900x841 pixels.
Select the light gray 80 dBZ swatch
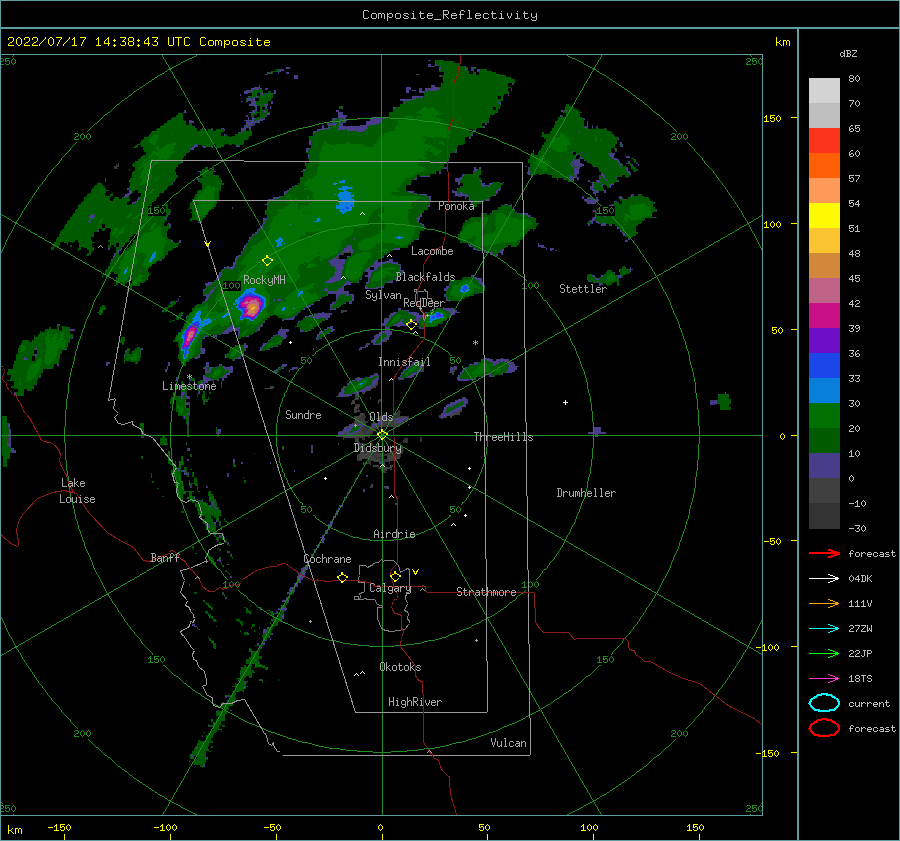[x=824, y=91]
